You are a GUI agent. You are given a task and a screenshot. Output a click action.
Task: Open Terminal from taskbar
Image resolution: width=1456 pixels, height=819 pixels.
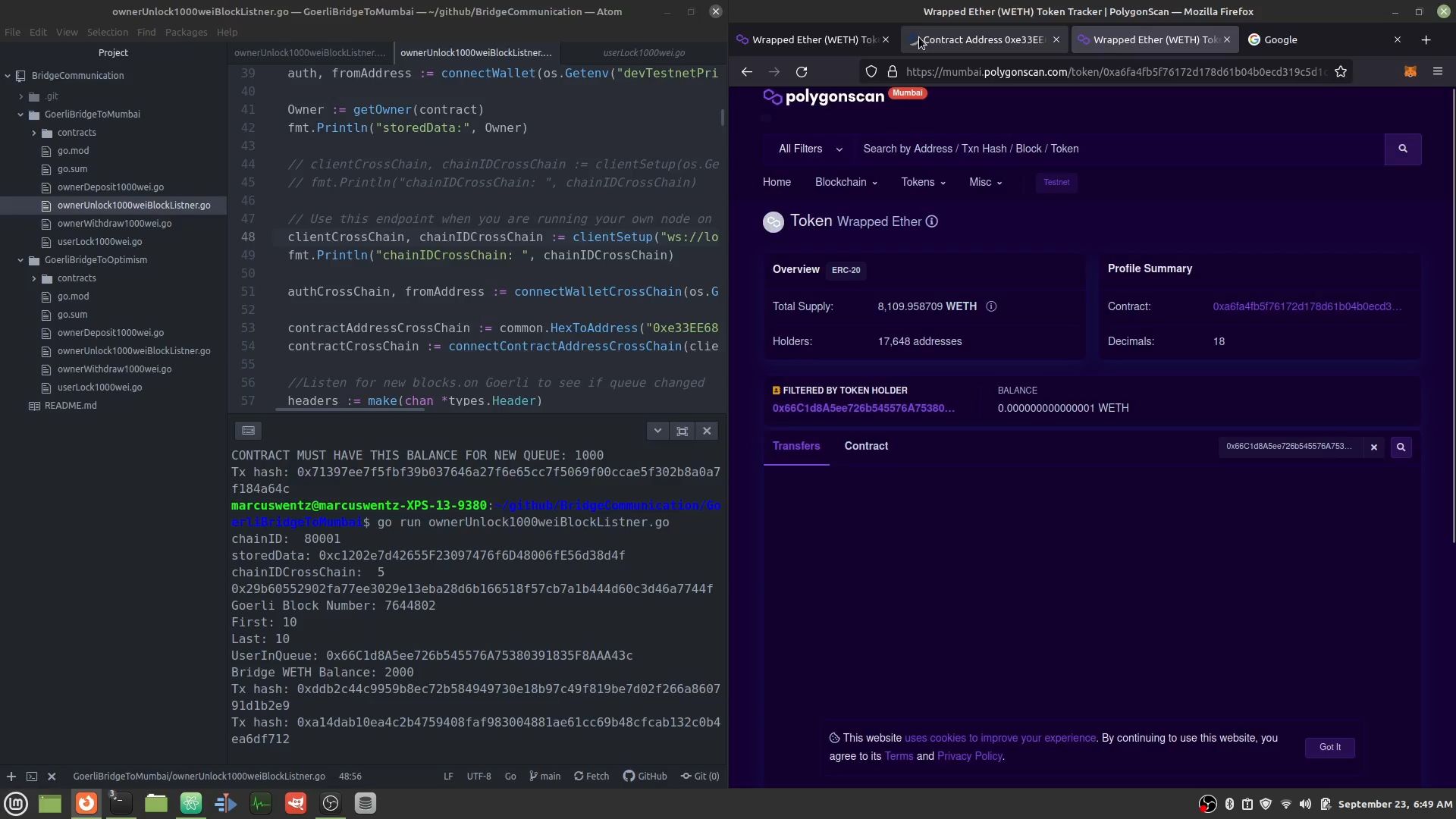click(x=121, y=803)
